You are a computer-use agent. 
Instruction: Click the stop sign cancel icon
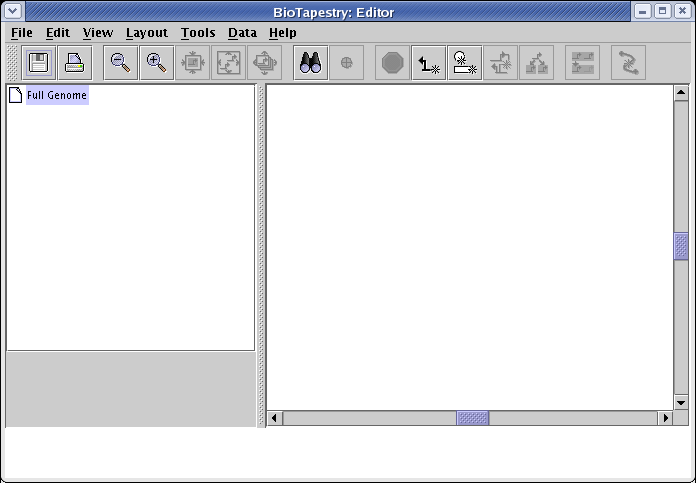393,63
